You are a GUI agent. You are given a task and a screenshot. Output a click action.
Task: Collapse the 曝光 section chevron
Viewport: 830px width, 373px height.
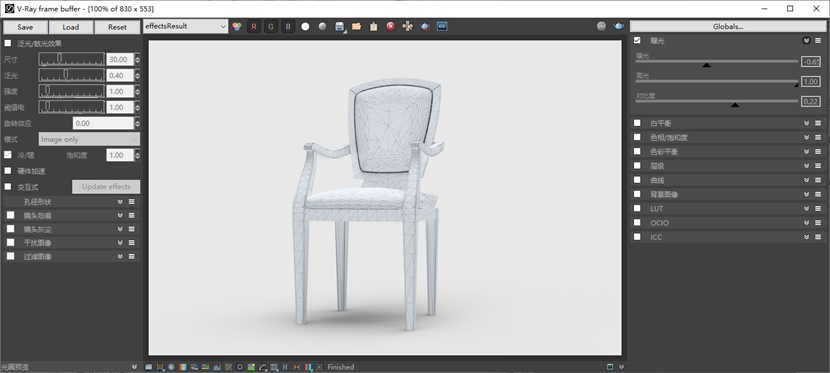(x=806, y=40)
